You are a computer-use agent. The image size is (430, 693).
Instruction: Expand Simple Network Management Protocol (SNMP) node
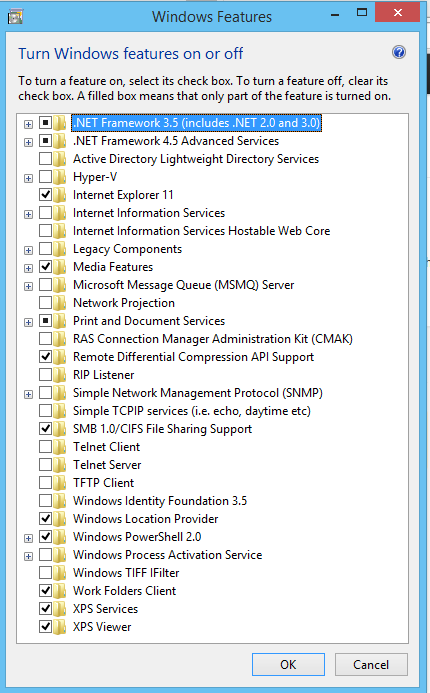[28, 394]
